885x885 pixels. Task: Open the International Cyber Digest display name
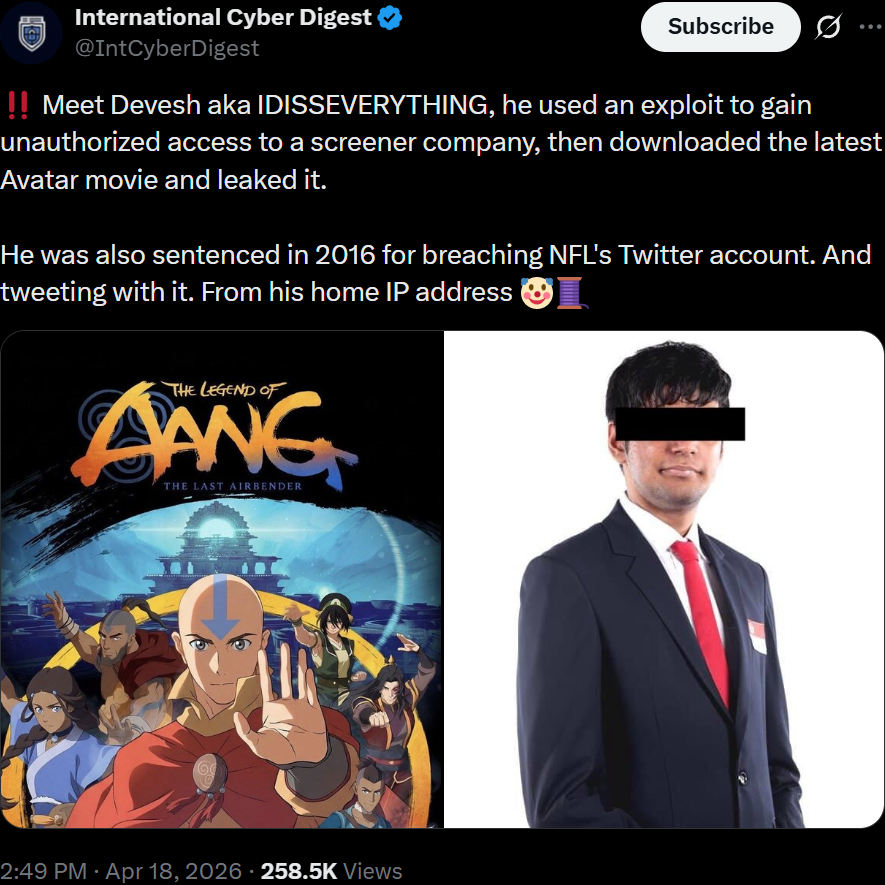[x=224, y=17]
